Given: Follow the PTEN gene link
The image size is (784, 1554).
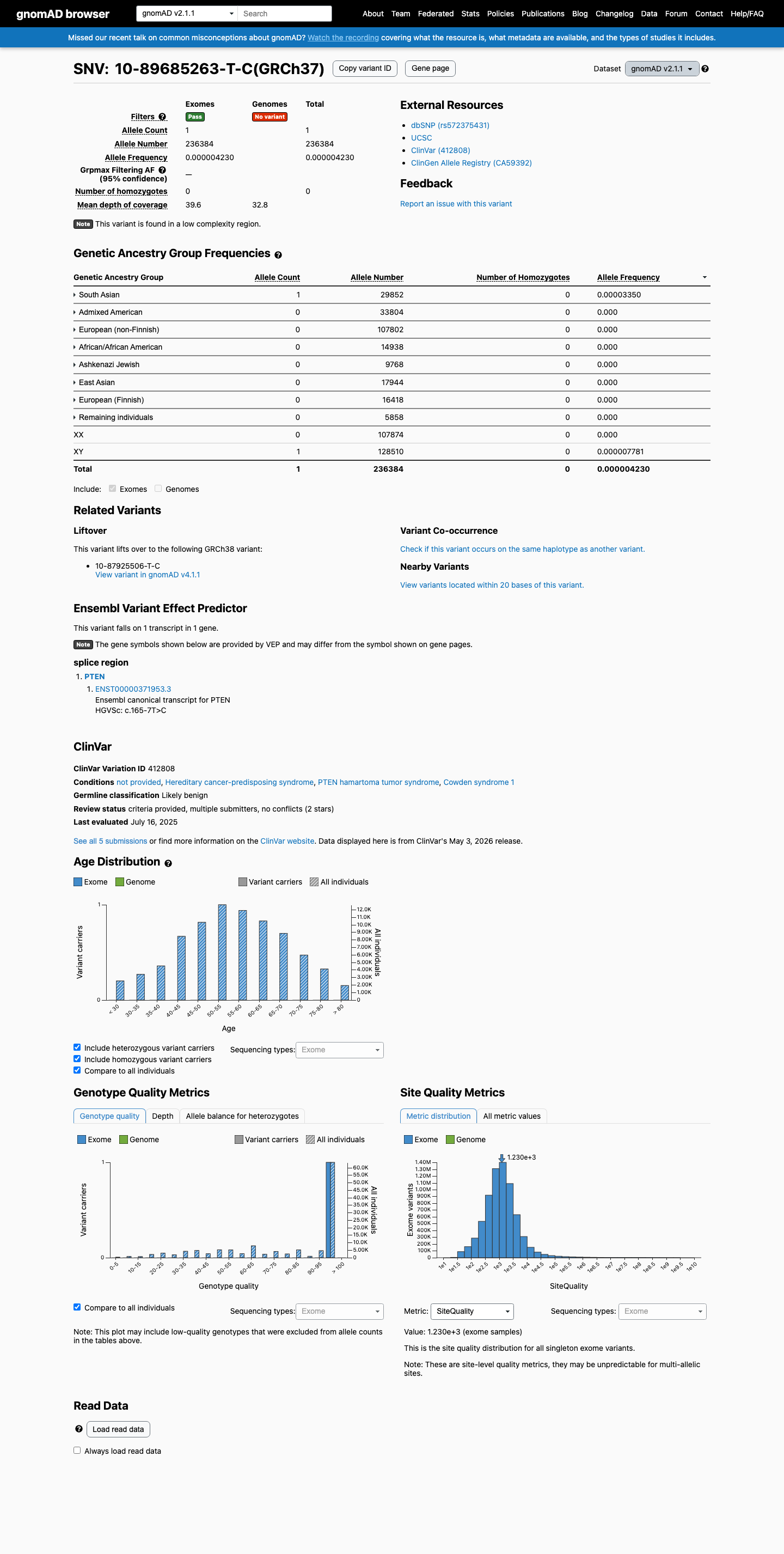Looking at the screenshot, I should [x=95, y=677].
